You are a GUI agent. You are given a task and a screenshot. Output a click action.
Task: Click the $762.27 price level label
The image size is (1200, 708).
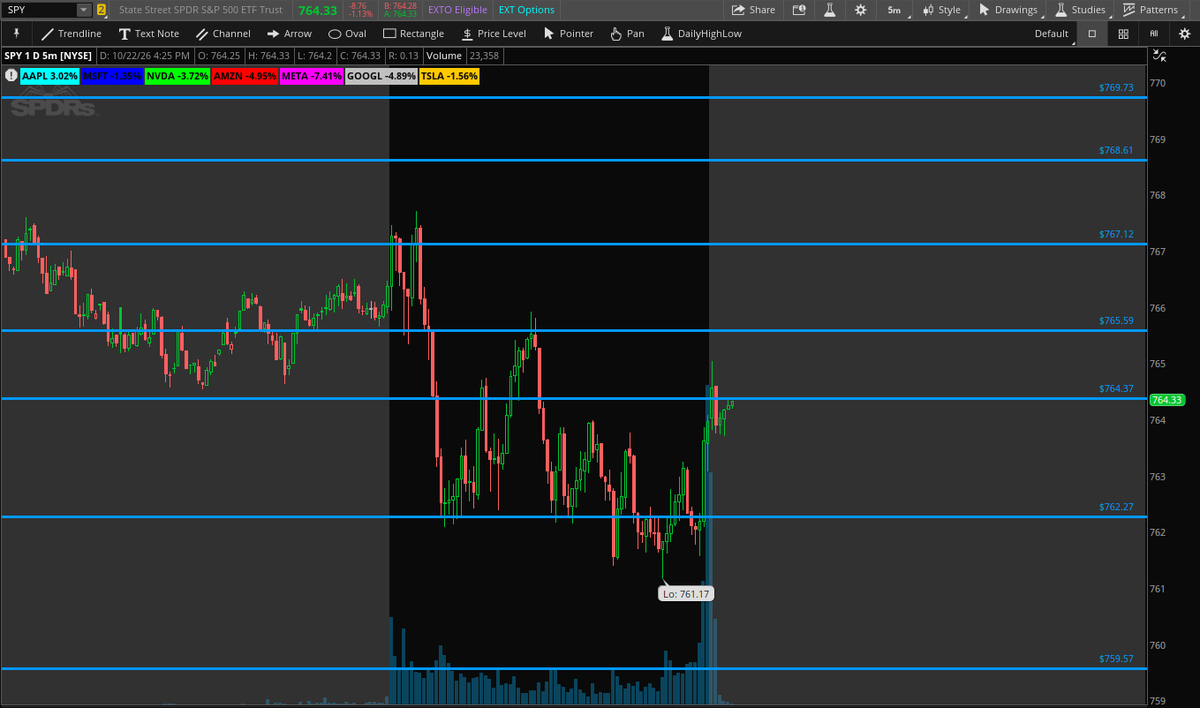click(x=1115, y=507)
